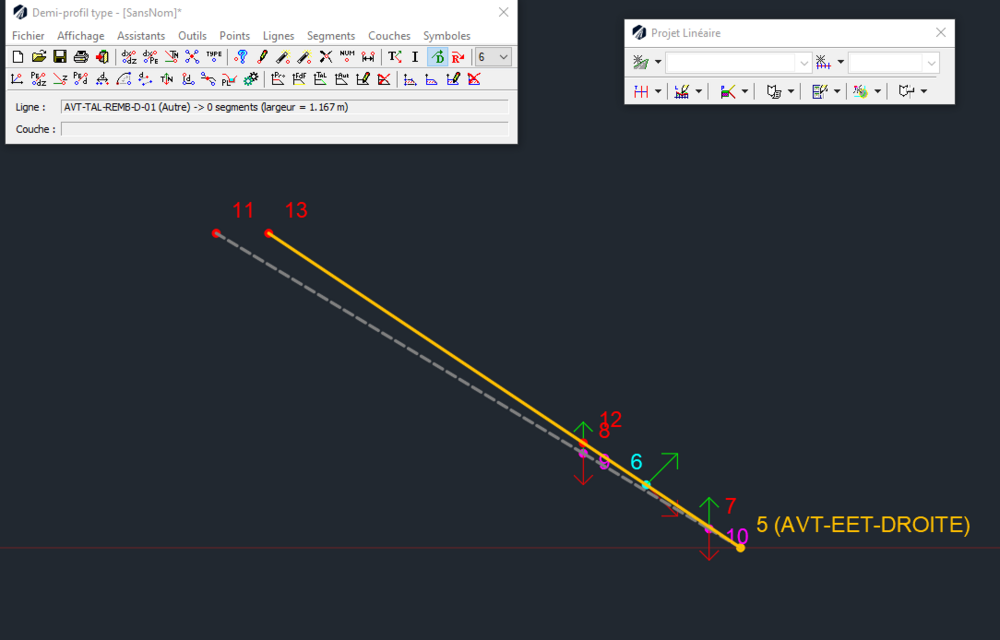
Task: Click the gears settings icon
Action: tap(251, 79)
